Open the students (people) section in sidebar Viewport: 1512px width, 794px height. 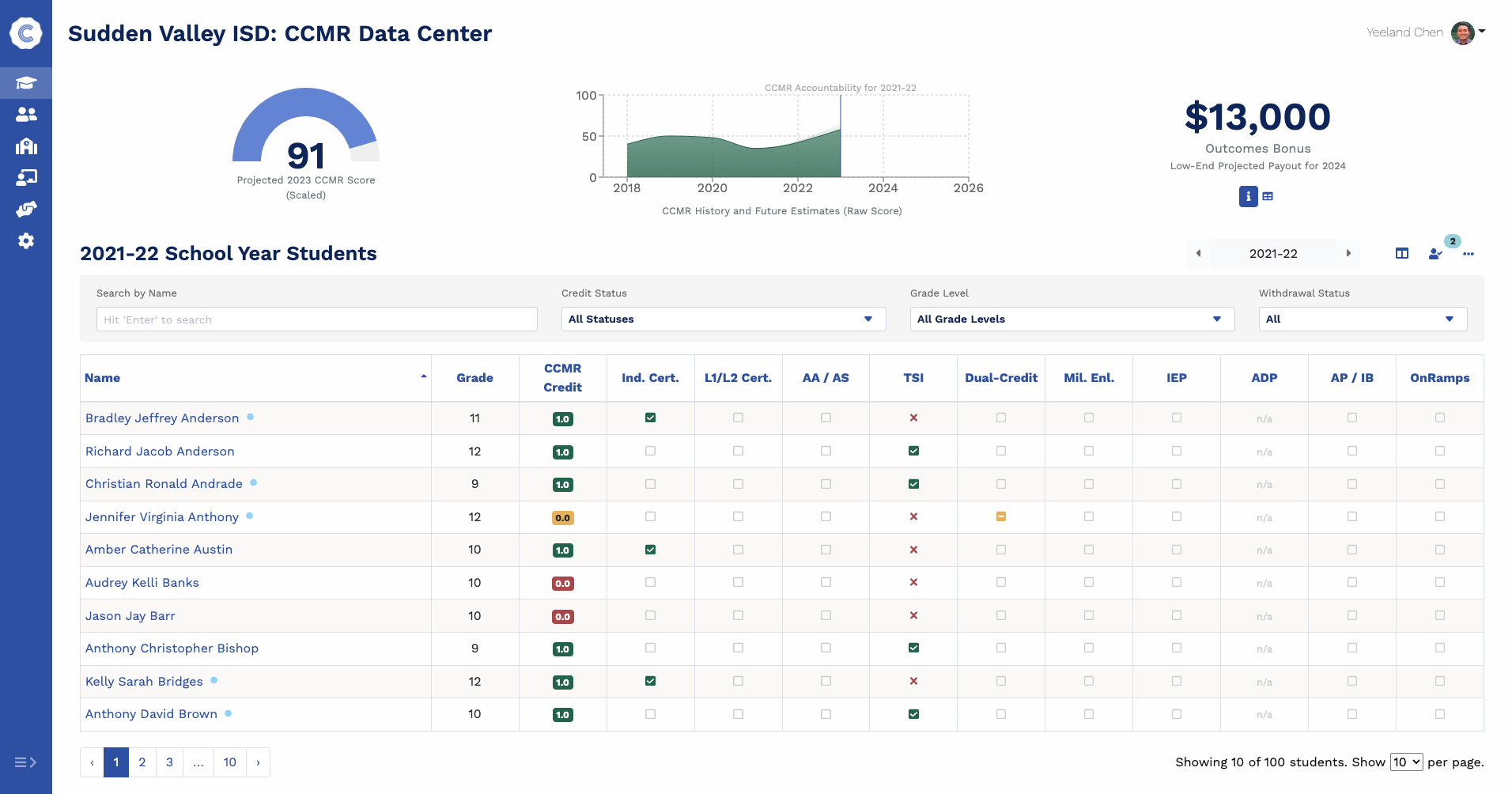[x=26, y=114]
